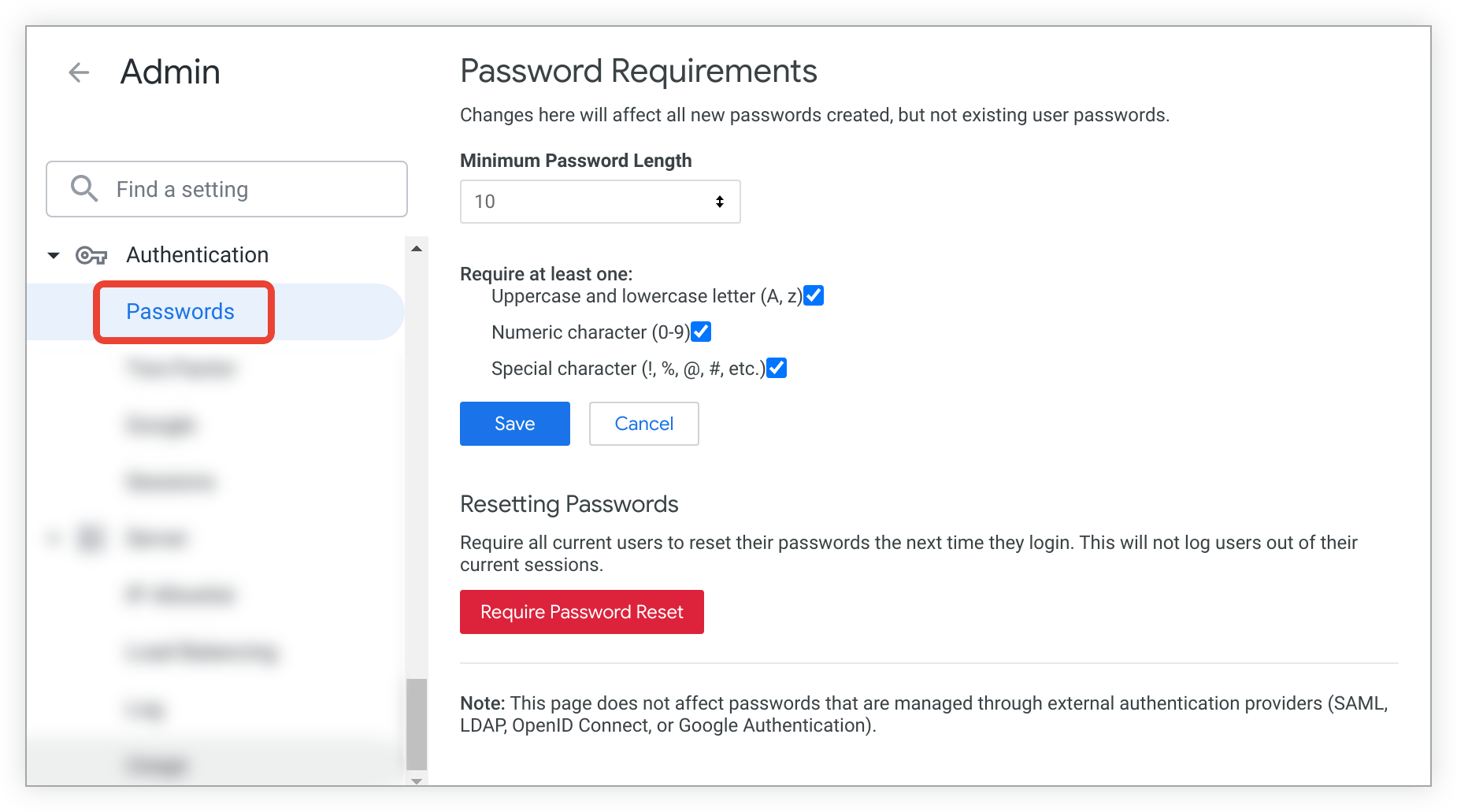
Task: Open the Minimum Password Length dropdown
Action: [x=599, y=202]
